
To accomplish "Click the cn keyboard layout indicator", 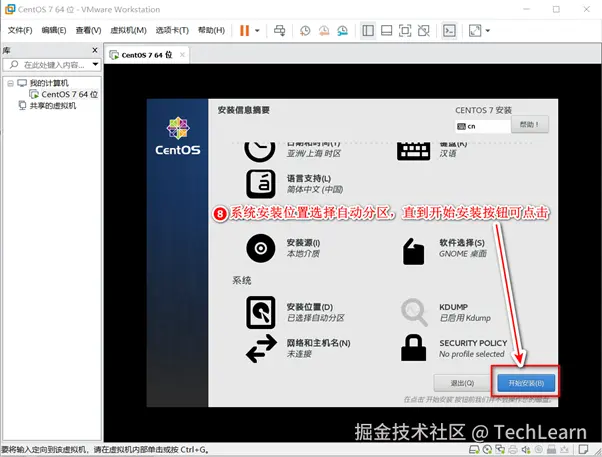I will [x=483, y=126].
